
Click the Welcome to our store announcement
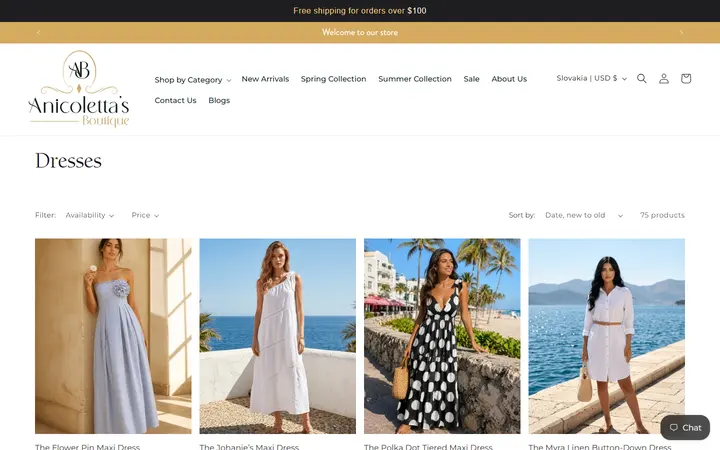(x=360, y=32)
